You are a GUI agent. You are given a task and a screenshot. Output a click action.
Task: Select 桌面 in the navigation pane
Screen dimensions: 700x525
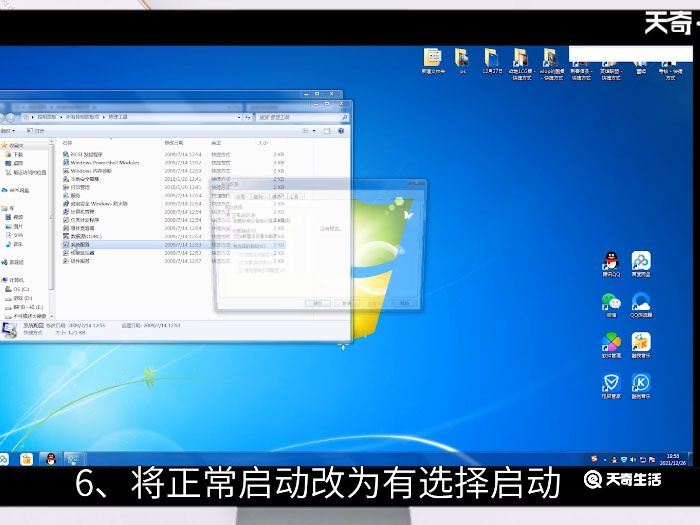pos(14,163)
